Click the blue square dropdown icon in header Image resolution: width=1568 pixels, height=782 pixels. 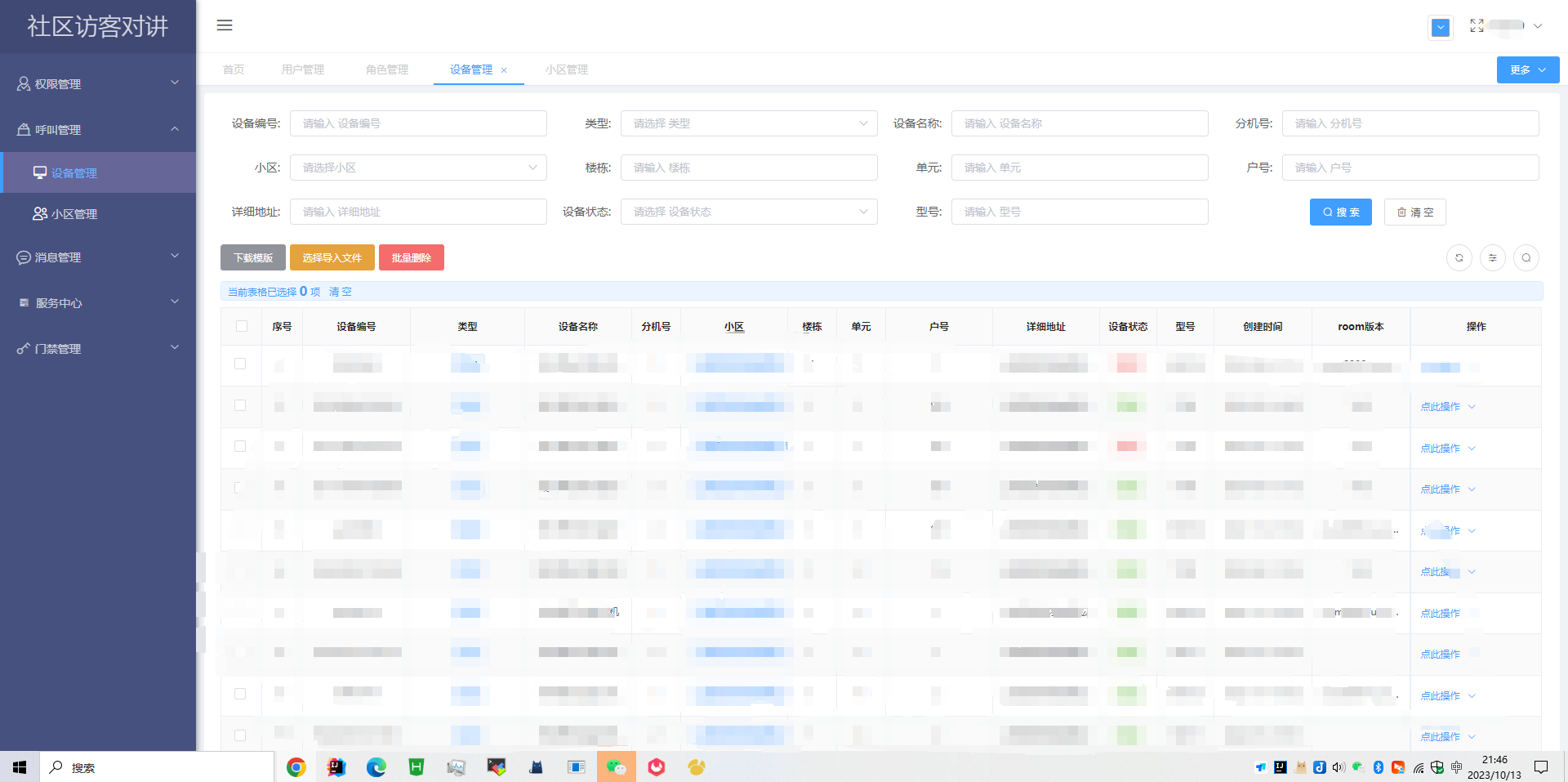pos(1441,27)
